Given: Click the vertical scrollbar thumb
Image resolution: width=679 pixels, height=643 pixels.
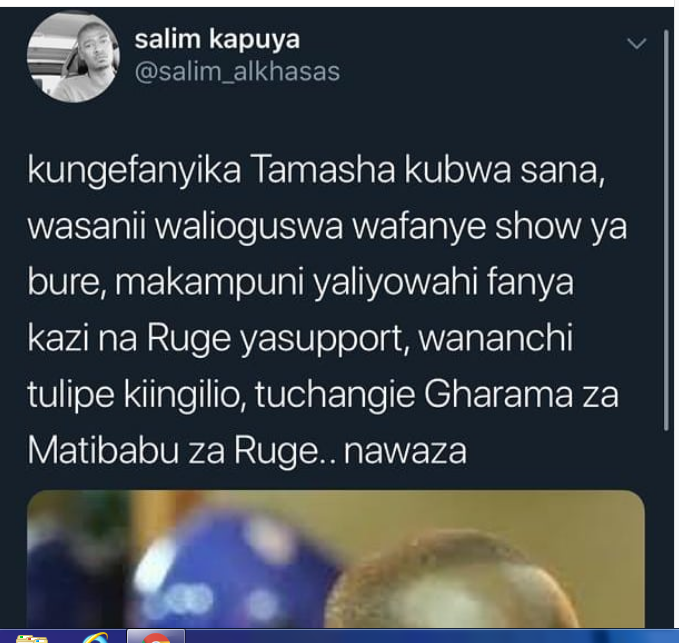Looking at the screenshot, I should tap(666, 229).
